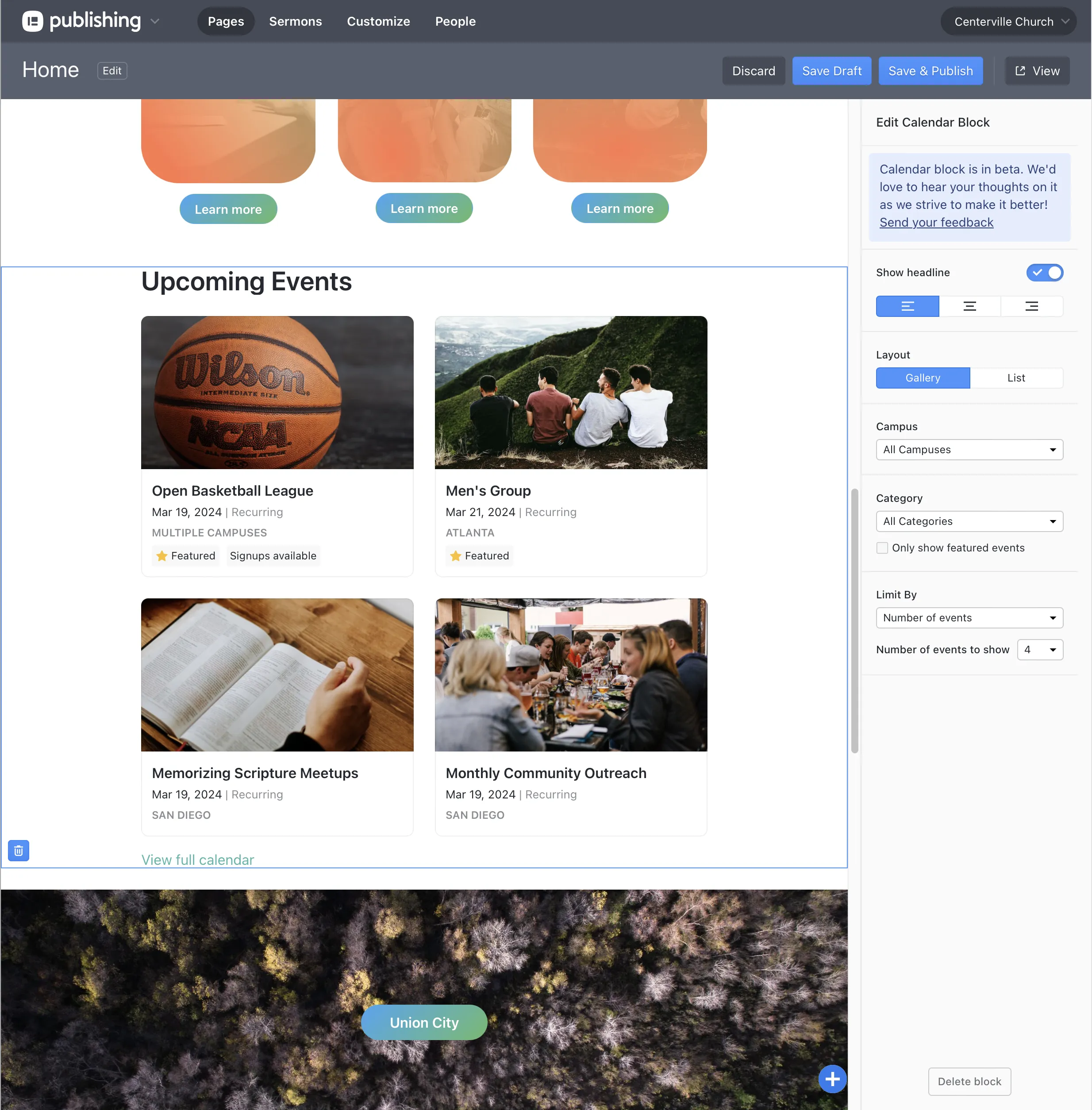Open the People section
1092x1110 pixels.
(x=455, y=21)
